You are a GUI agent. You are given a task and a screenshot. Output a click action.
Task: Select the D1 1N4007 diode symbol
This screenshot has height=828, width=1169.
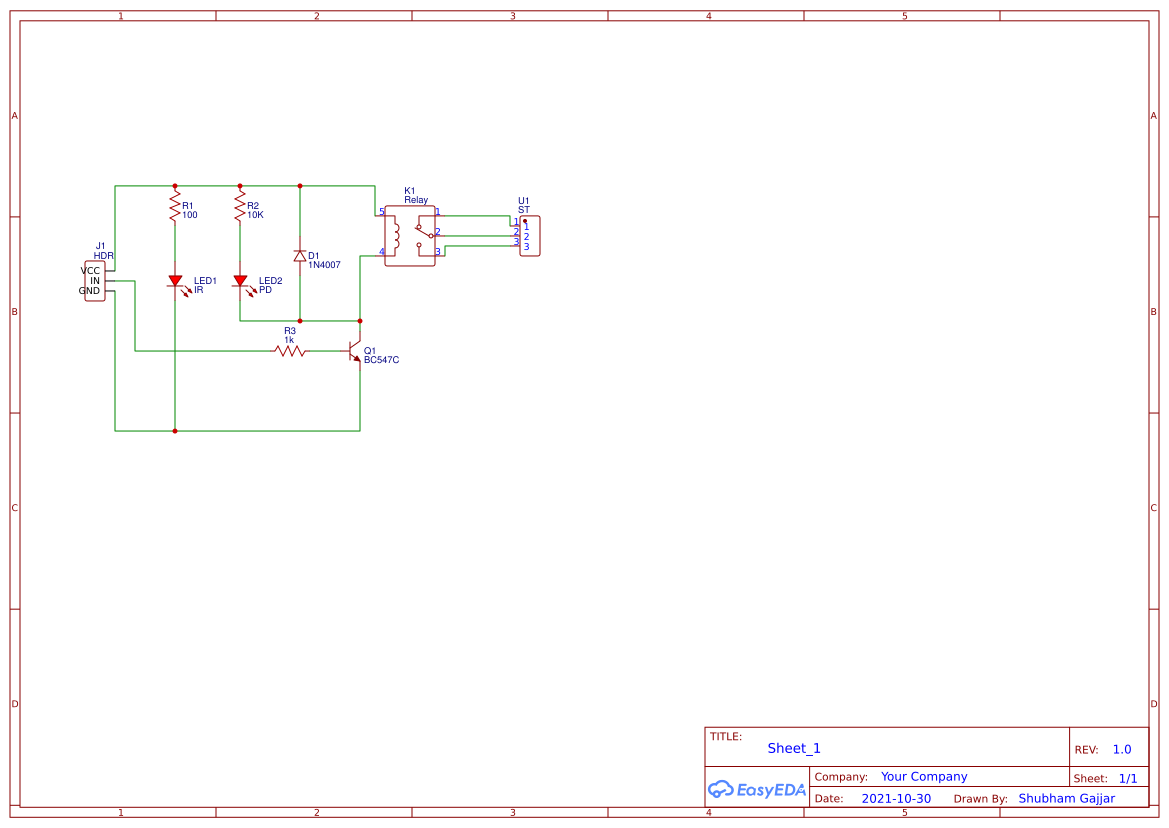pos(299,256)
